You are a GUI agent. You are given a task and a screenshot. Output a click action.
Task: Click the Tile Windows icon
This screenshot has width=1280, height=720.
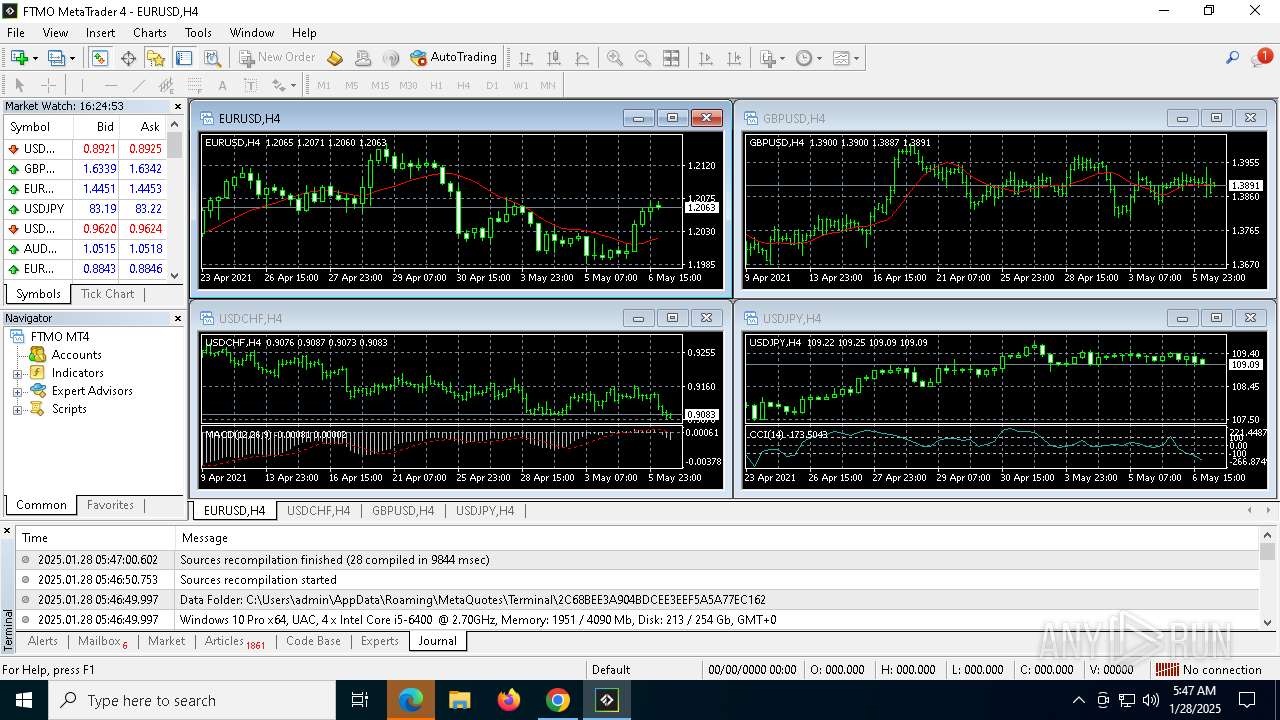click(x=671, y=58)
